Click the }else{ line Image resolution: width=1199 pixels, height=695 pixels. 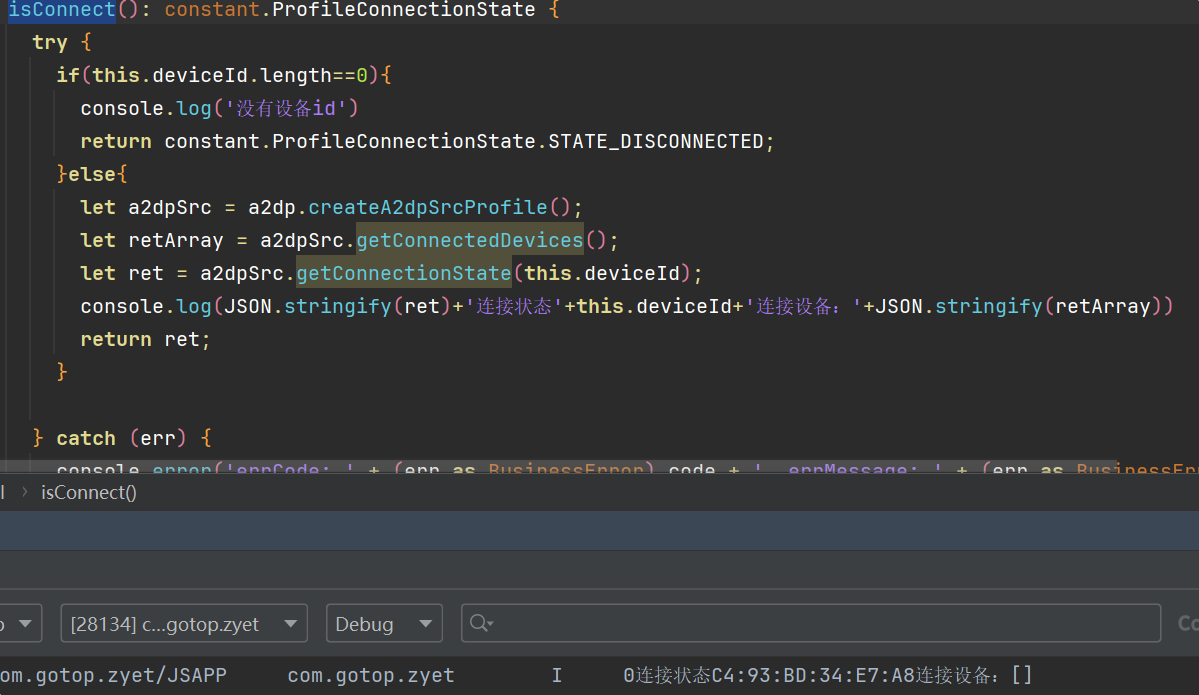(92, 174)
